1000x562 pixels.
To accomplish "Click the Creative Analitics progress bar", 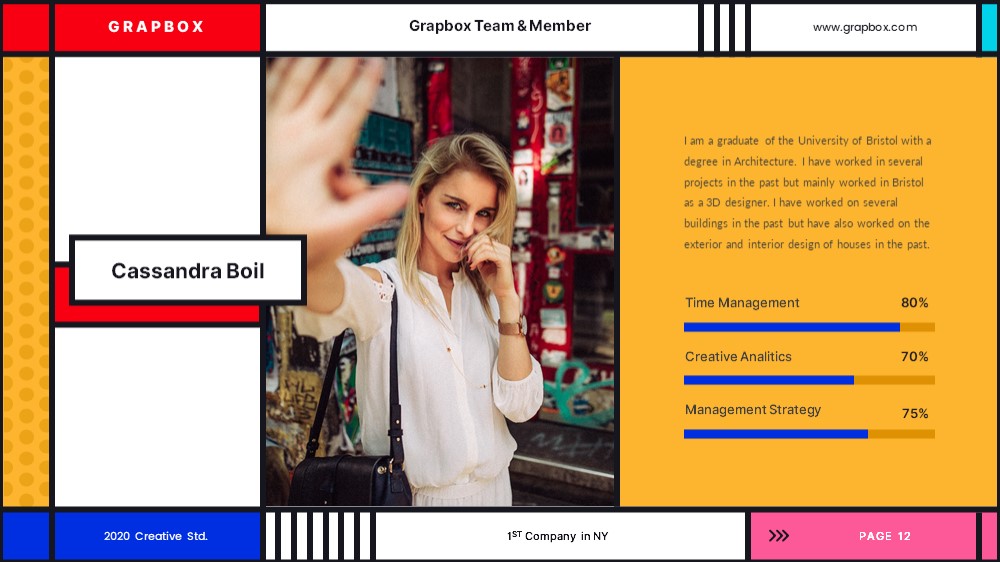I will coord(809,380).
